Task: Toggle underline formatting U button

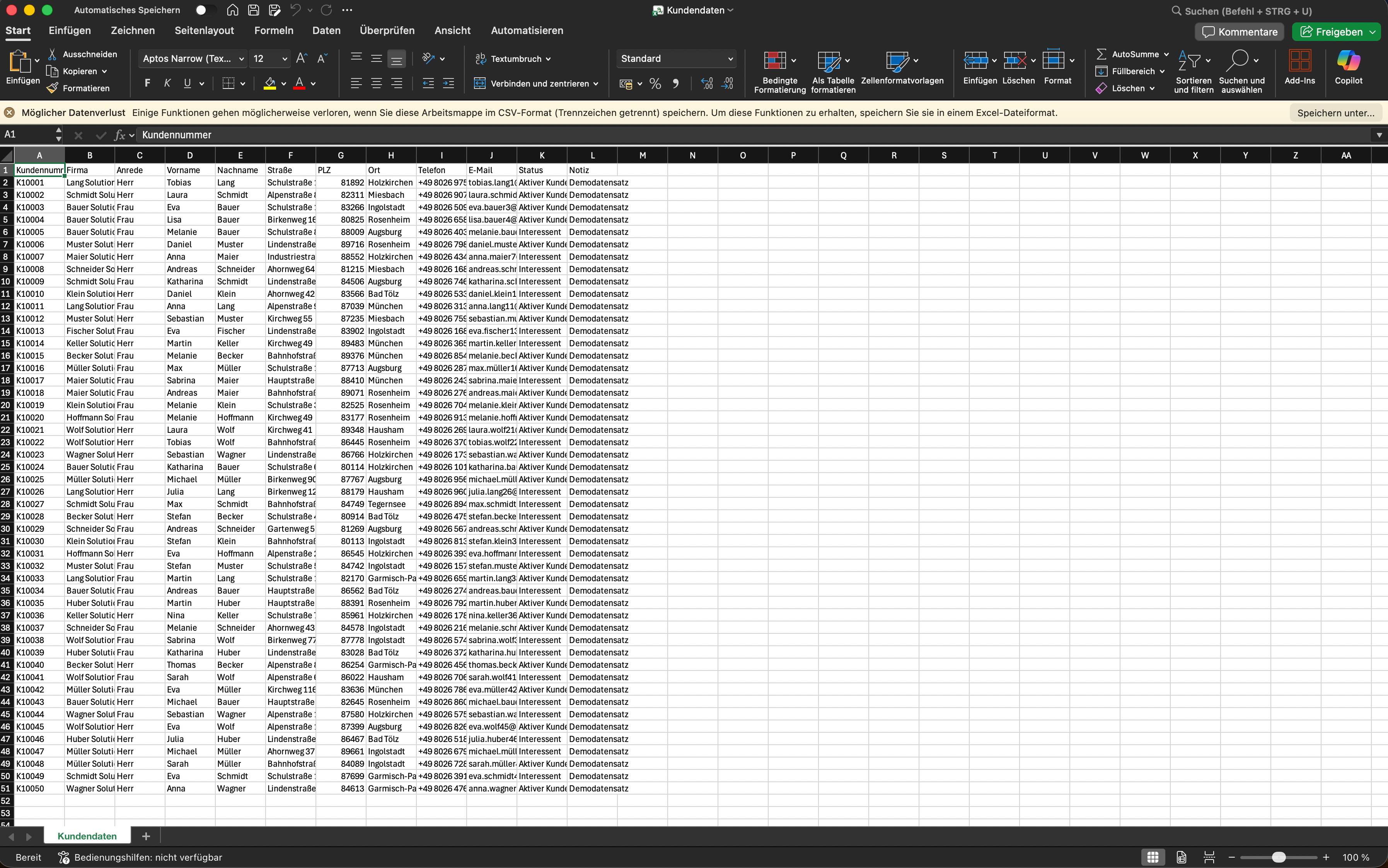Action: [187, 83]
